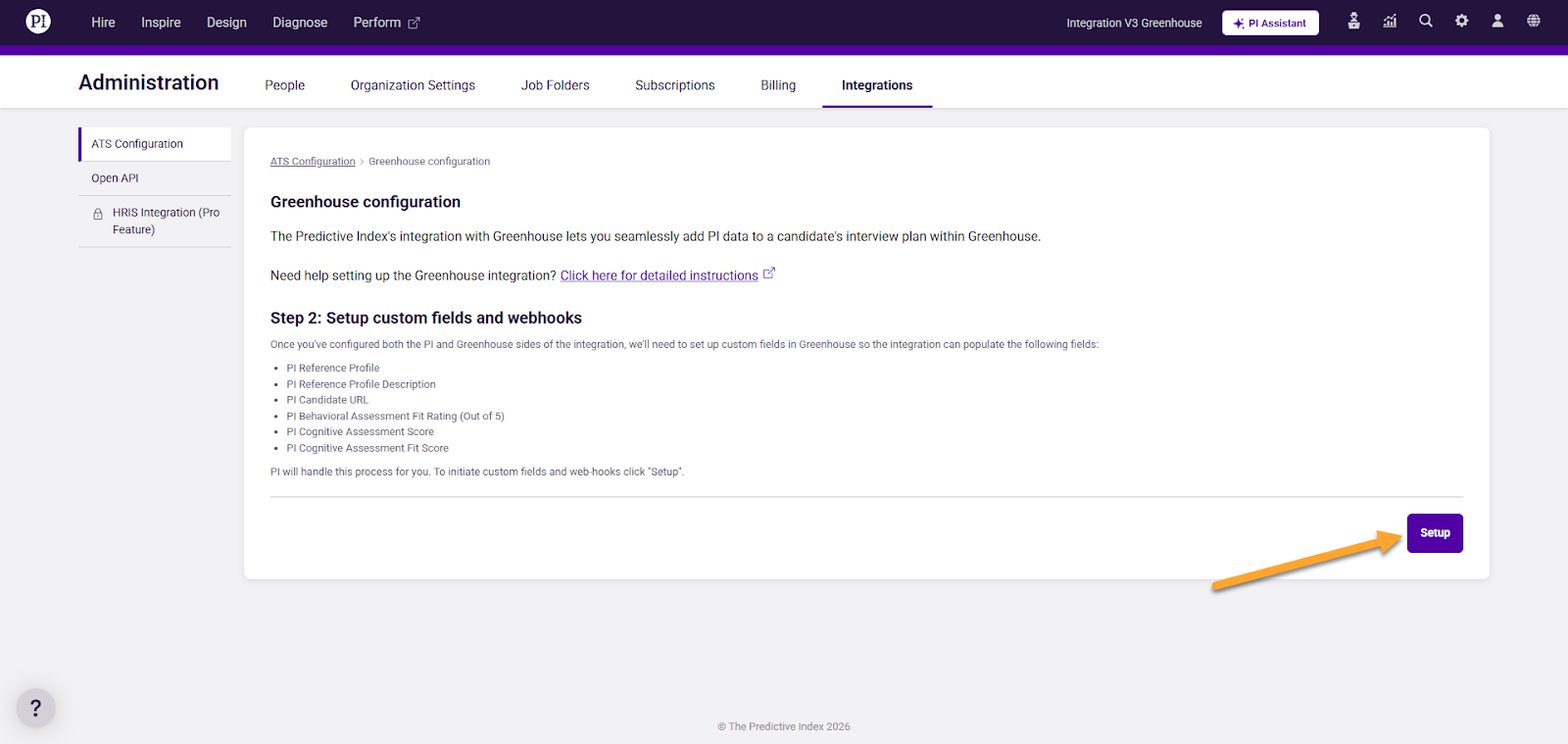The height and width of the screenshot is (744, 1568).
Task: Open the Inspire menu
Action: (161, 23)
